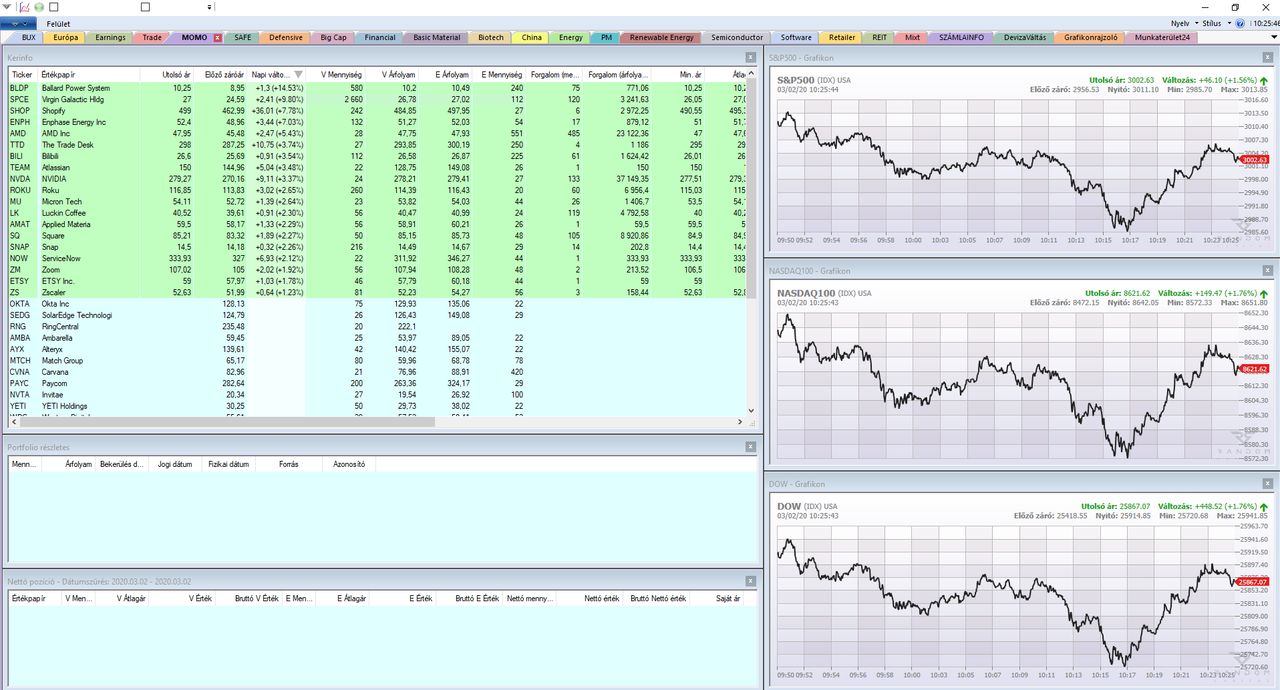Open the workspace tab list arrow
The image size is (1280, 690).
point(1273,38)
